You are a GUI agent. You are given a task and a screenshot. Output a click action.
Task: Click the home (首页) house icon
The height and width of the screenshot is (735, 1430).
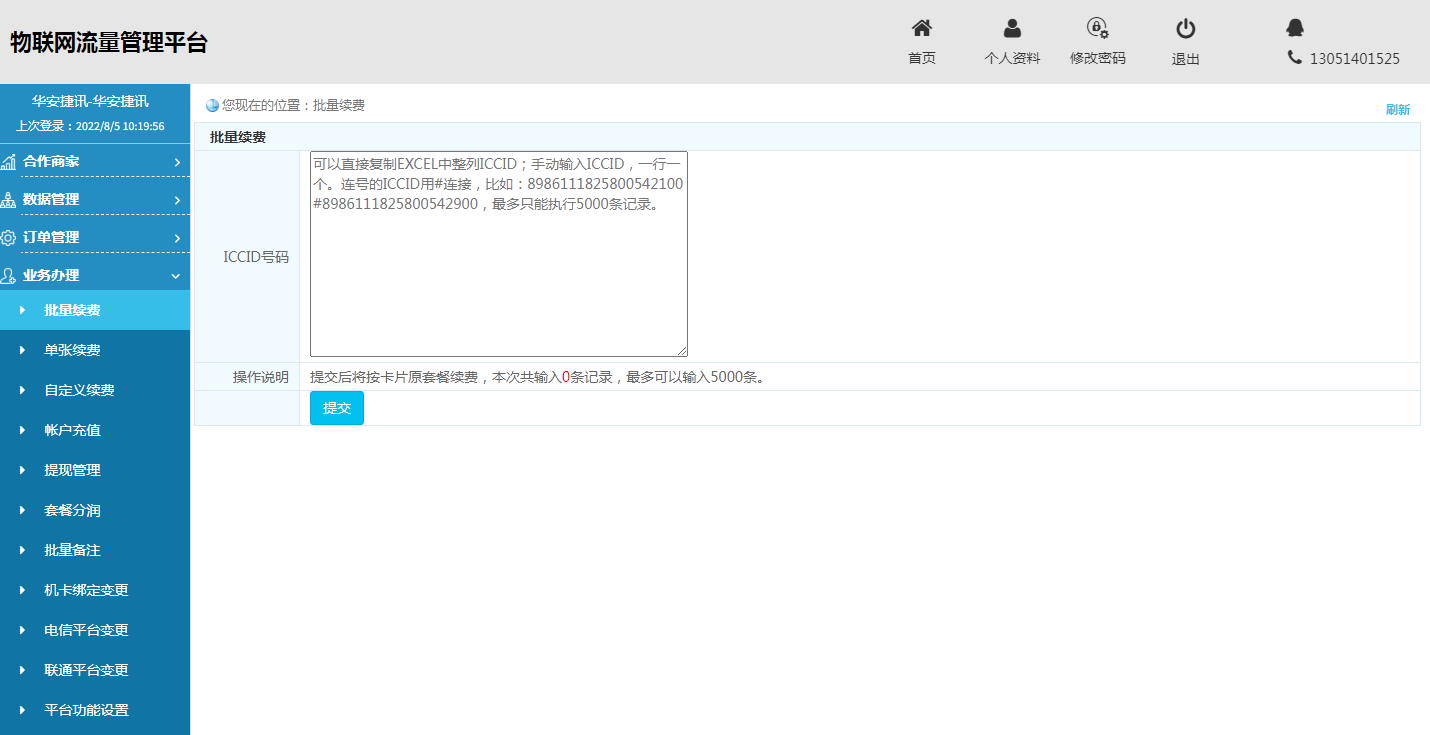coord(922,28)
